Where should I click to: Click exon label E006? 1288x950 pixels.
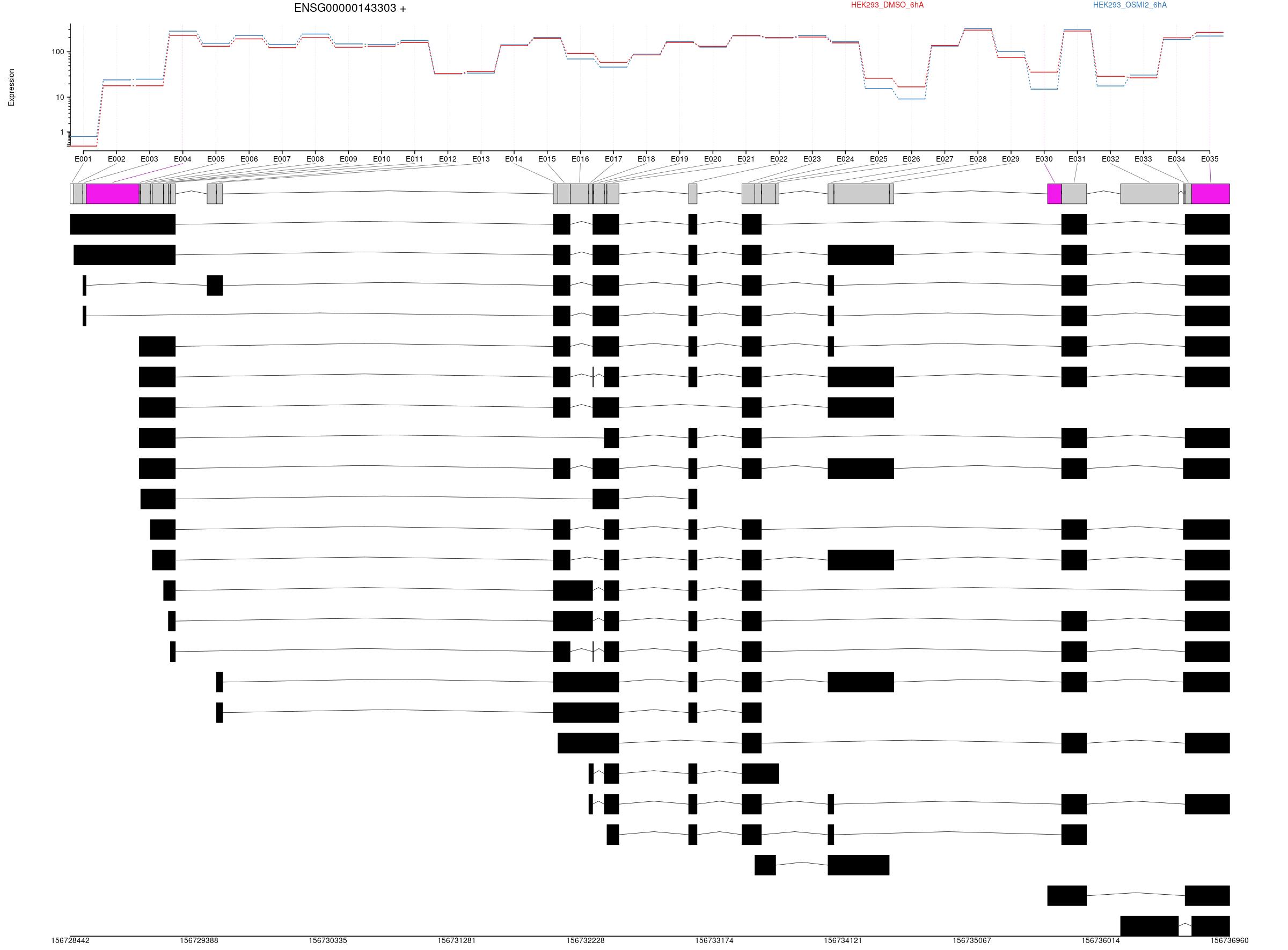tap(249, 159)
